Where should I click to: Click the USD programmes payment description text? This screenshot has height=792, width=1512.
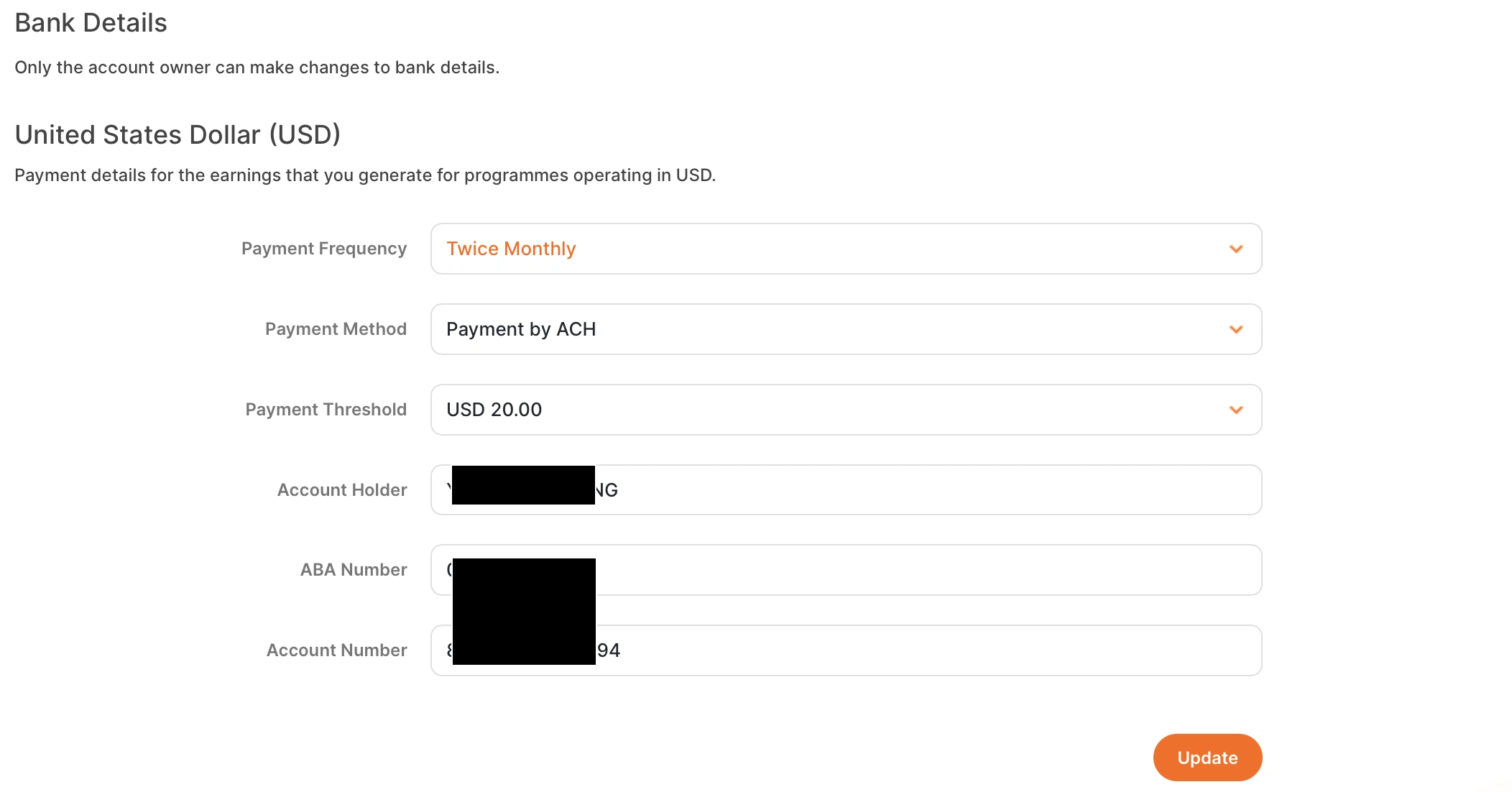365,175
